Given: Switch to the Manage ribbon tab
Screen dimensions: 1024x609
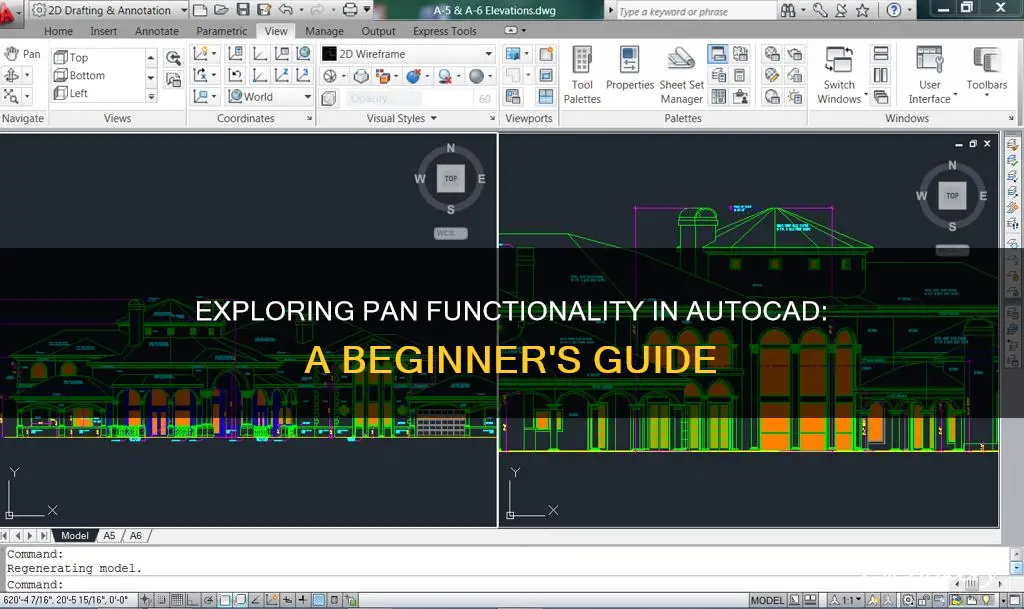Looking at the screenshot, I should point(324,31).
